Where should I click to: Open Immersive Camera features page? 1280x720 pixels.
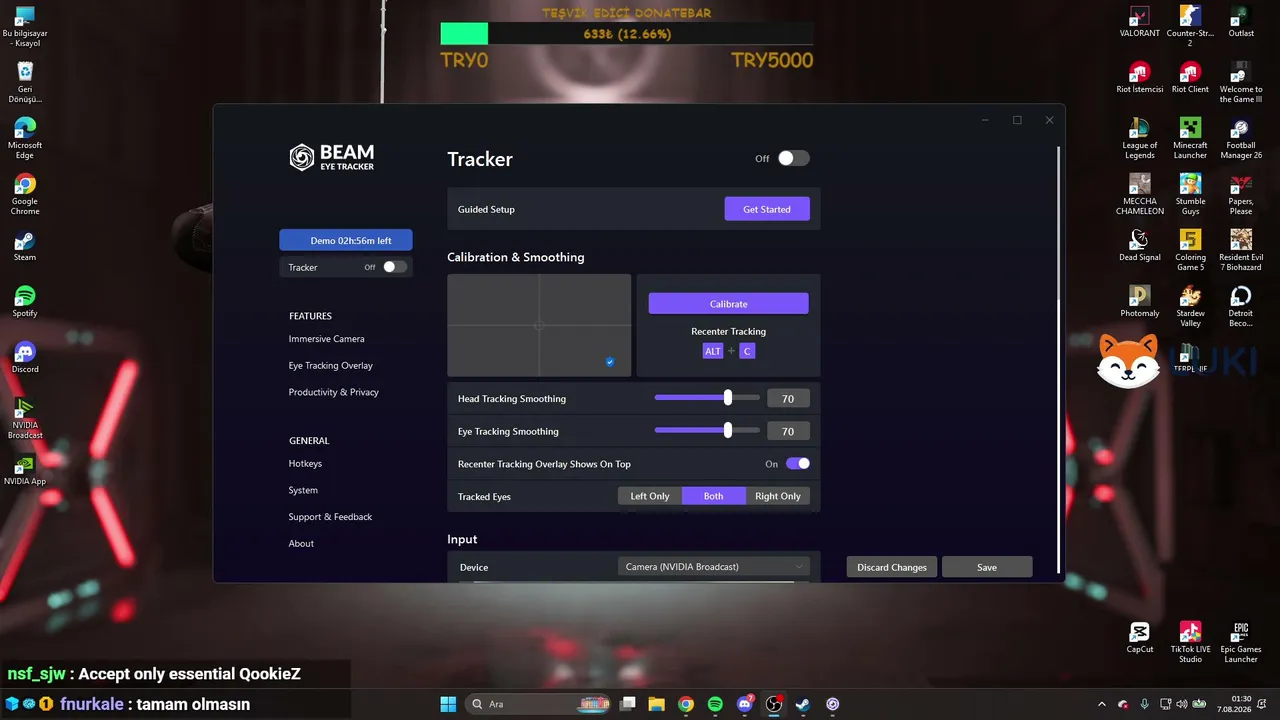coord(327,339)
